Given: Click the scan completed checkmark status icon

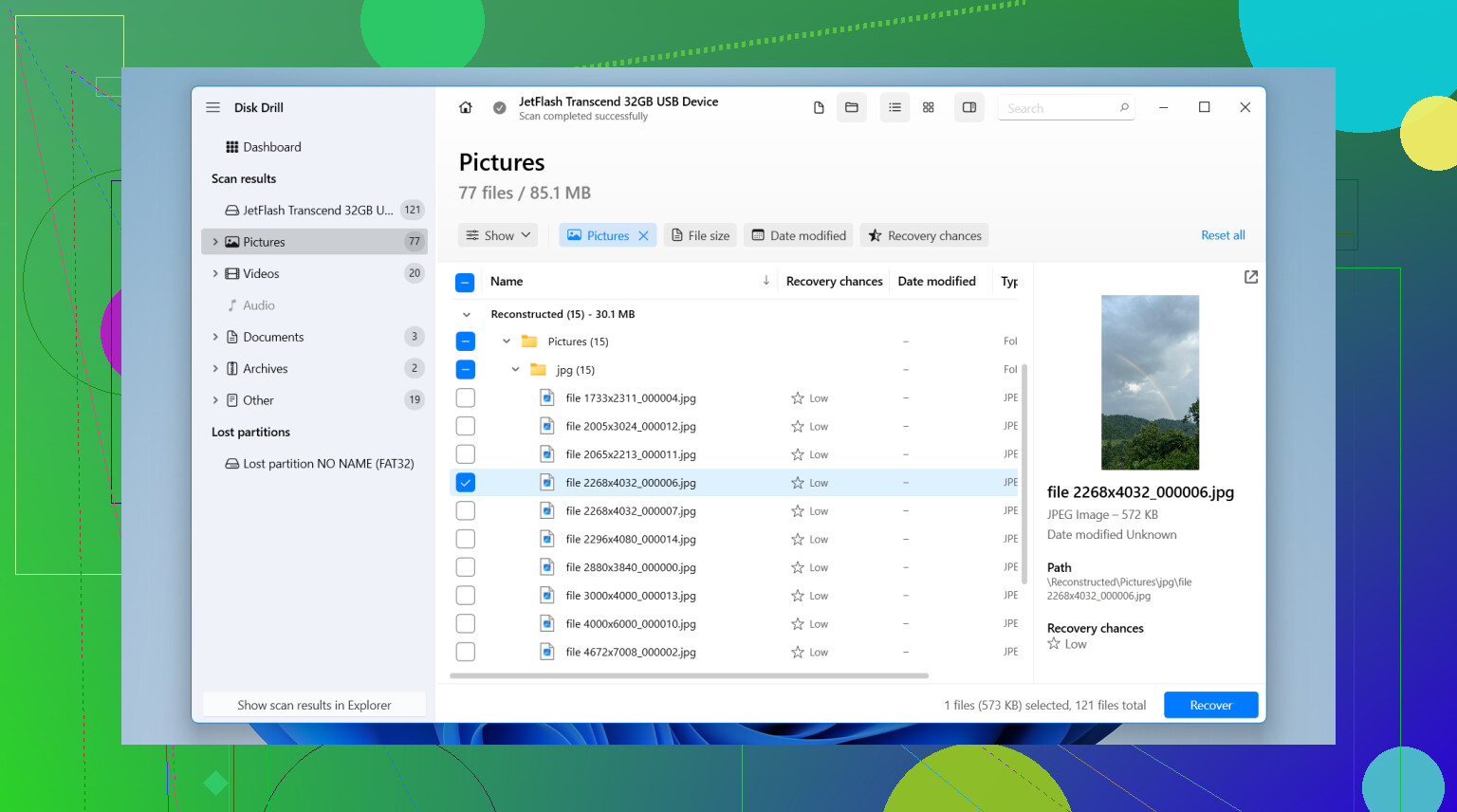Looking at the screenshot, I should pyautogui.click(x=500, y=108).
